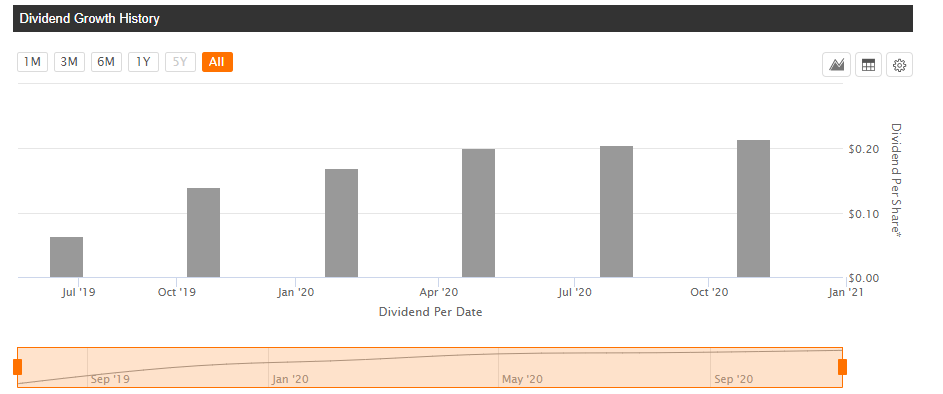
Task: Open chart settings gear icon
Action: (x=899, y=65)
